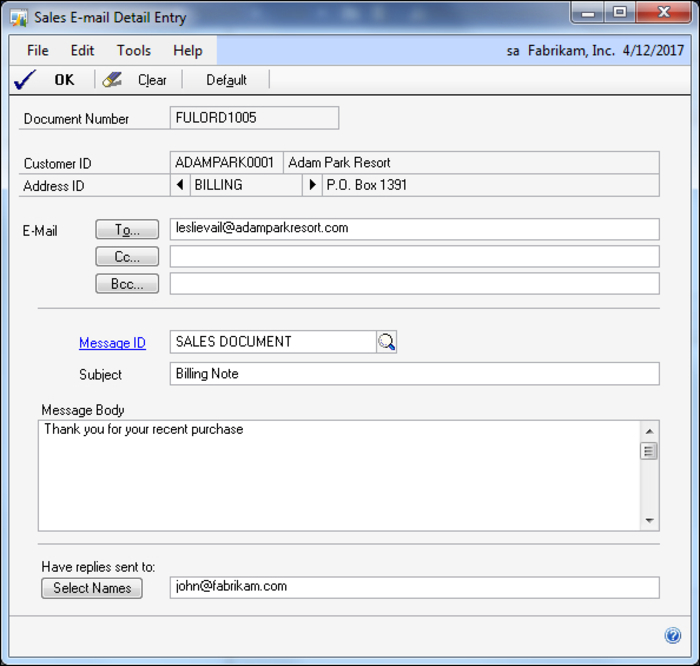
Task: Click the To email address field
Action: 415,229
